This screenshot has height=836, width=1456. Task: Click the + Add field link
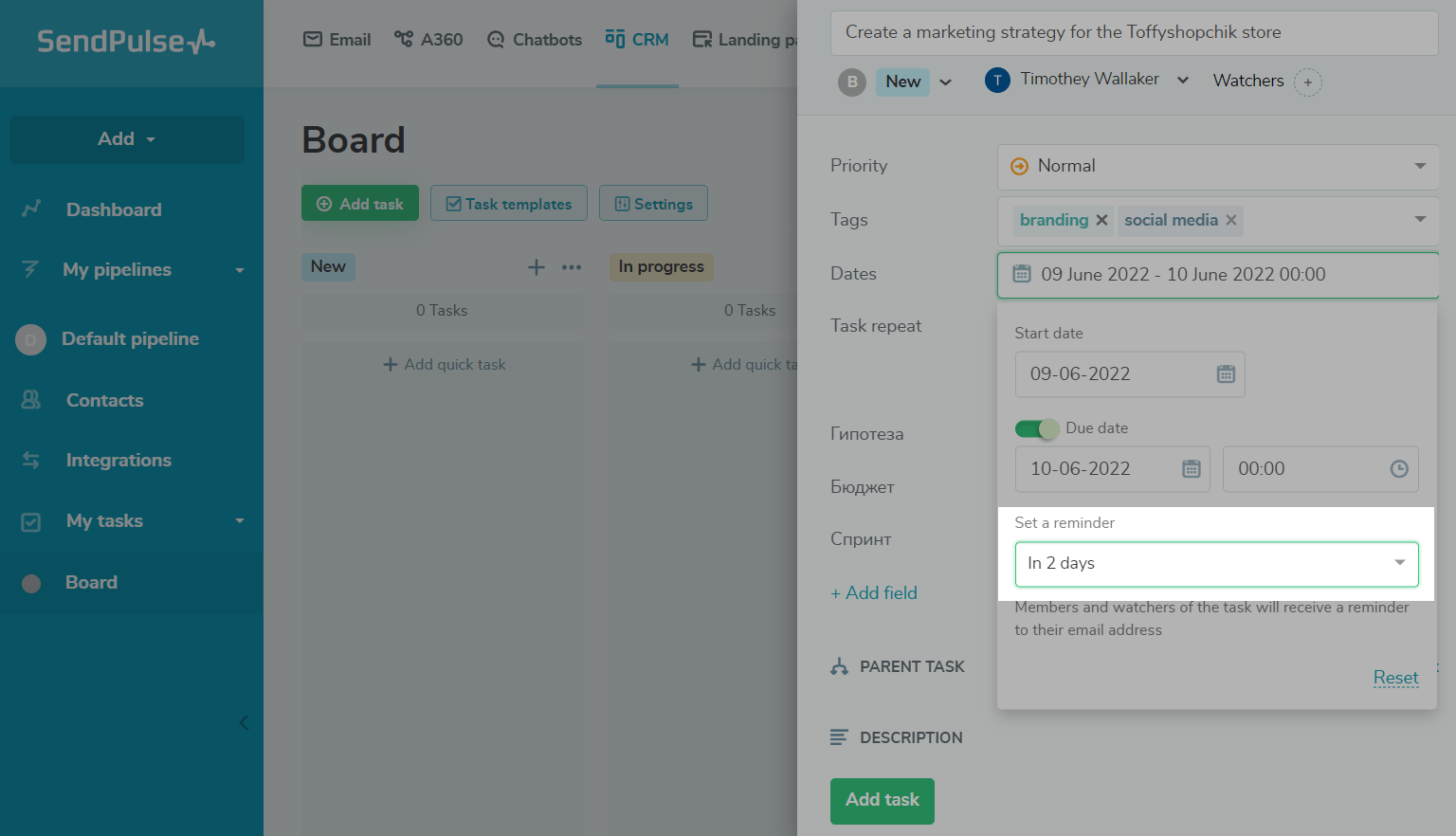coord(874,593)
